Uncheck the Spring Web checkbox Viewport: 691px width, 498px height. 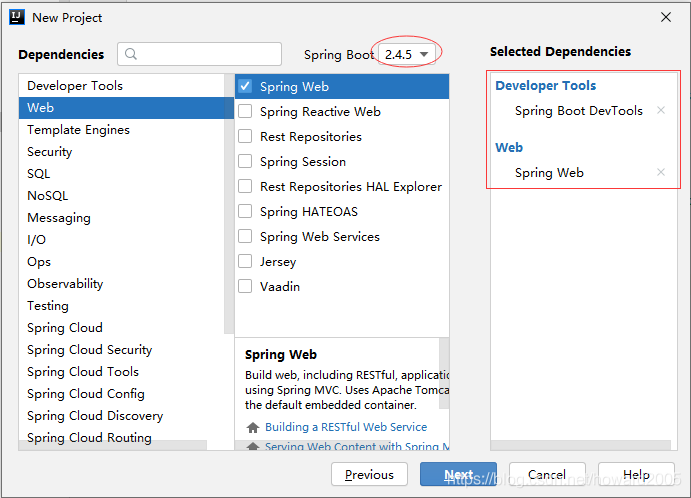pos(245,87)
